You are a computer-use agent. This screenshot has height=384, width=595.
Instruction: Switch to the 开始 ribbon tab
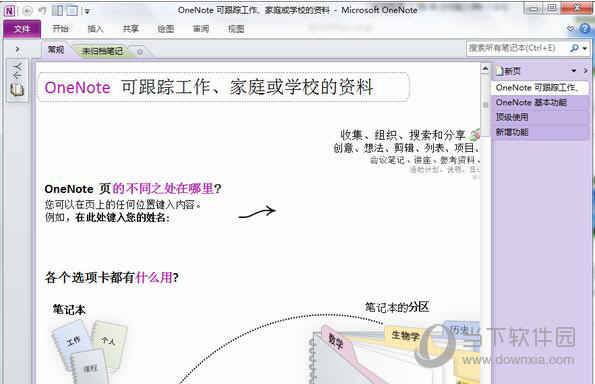pyautogui.click(x=60, y=29)
